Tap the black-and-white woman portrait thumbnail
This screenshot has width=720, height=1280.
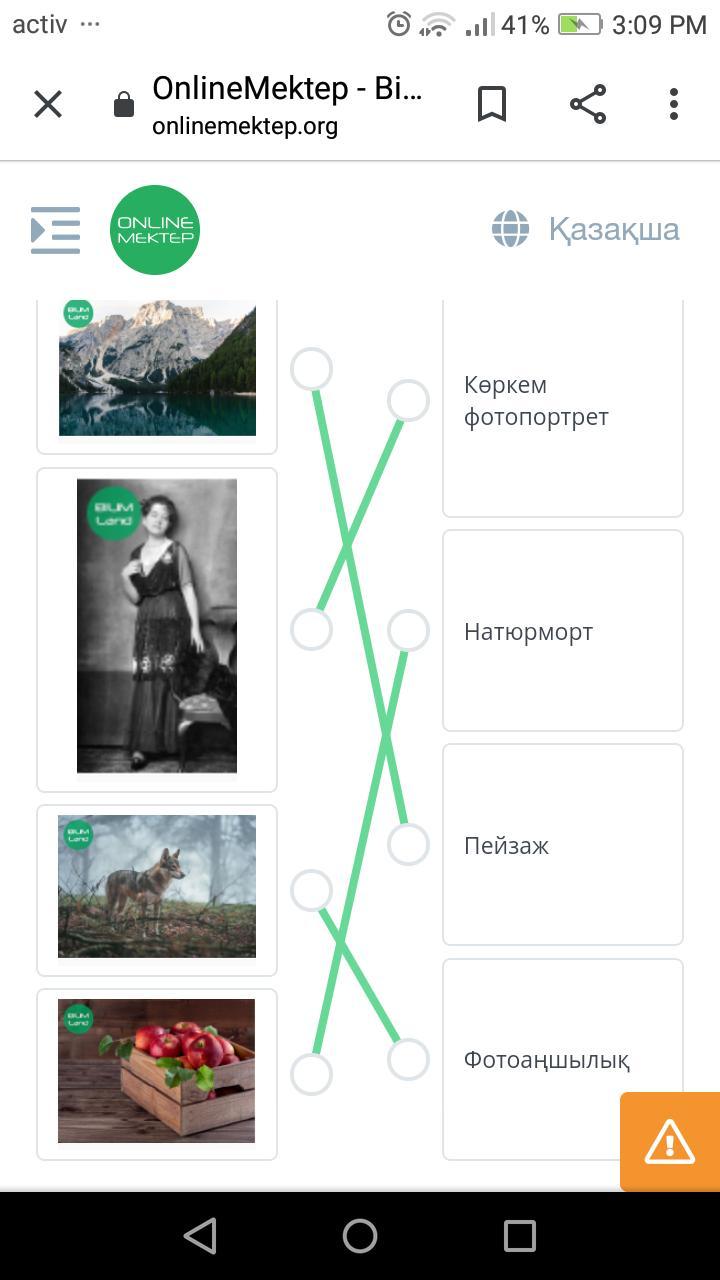tap(157, 626)
